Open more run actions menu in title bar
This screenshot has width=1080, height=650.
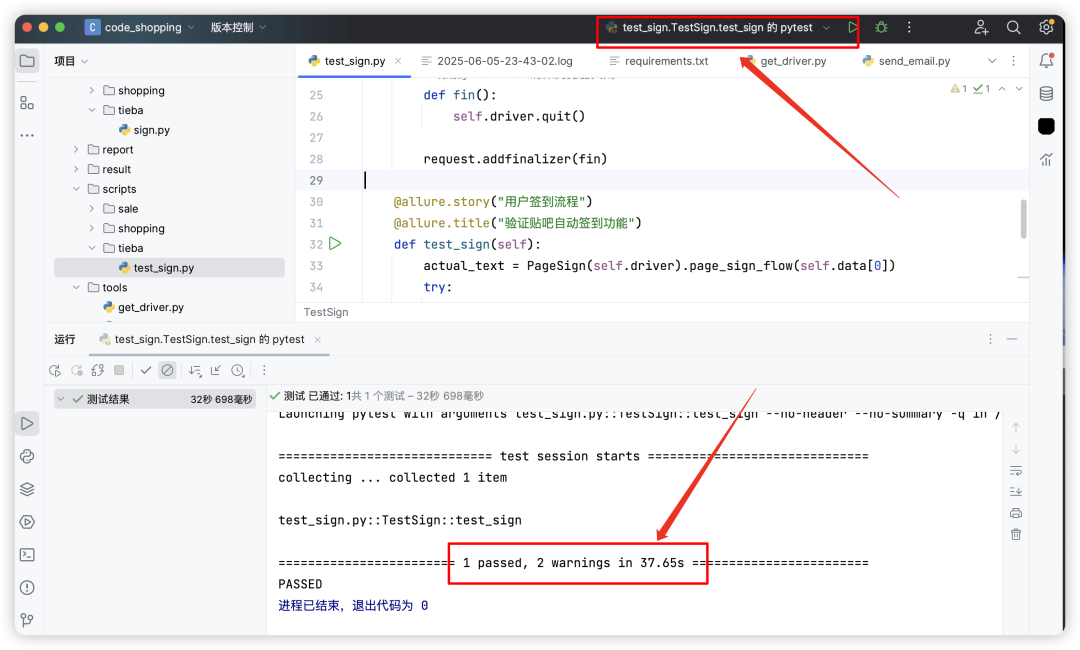(x=909, y=28)
